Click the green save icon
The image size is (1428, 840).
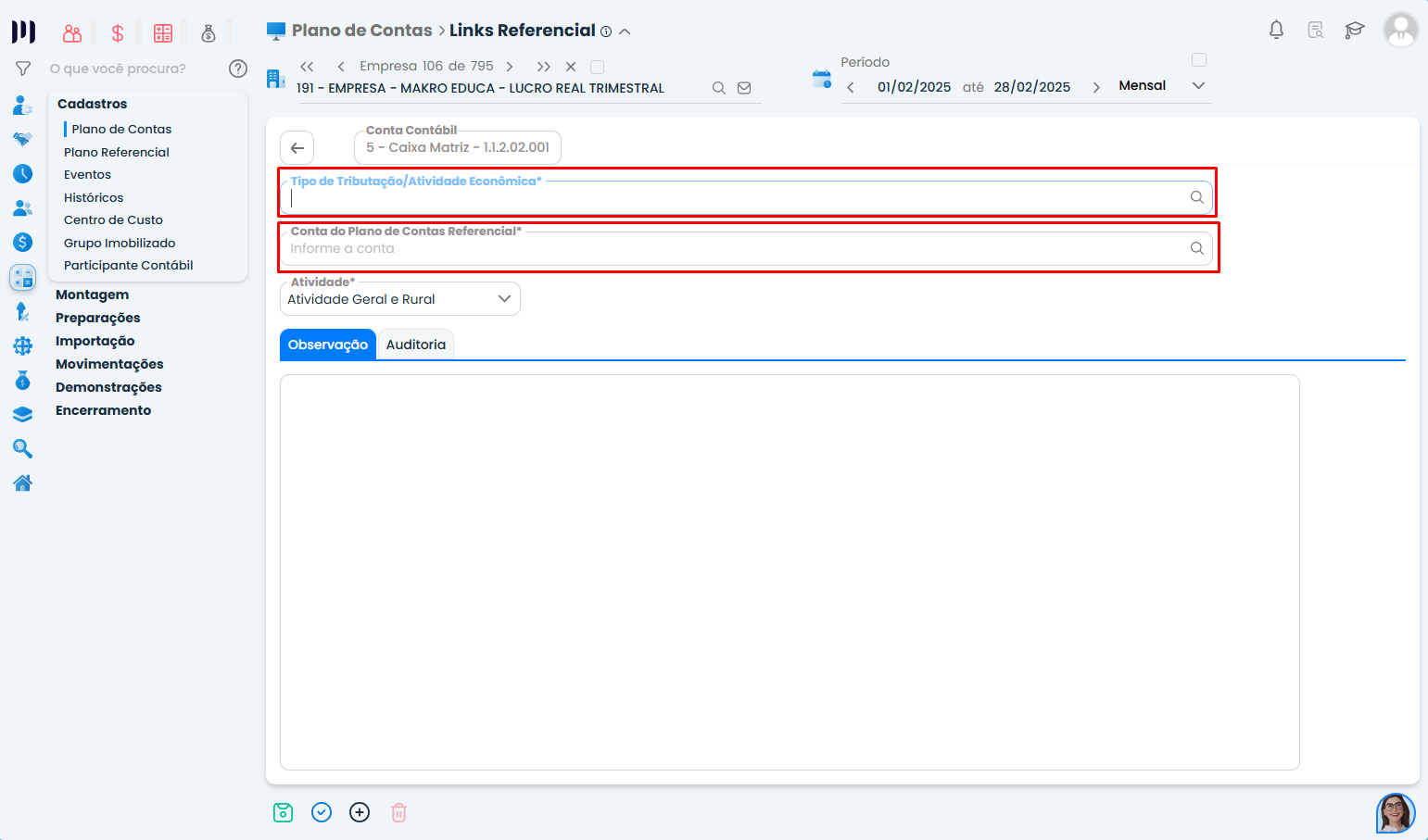coord(284,812)
